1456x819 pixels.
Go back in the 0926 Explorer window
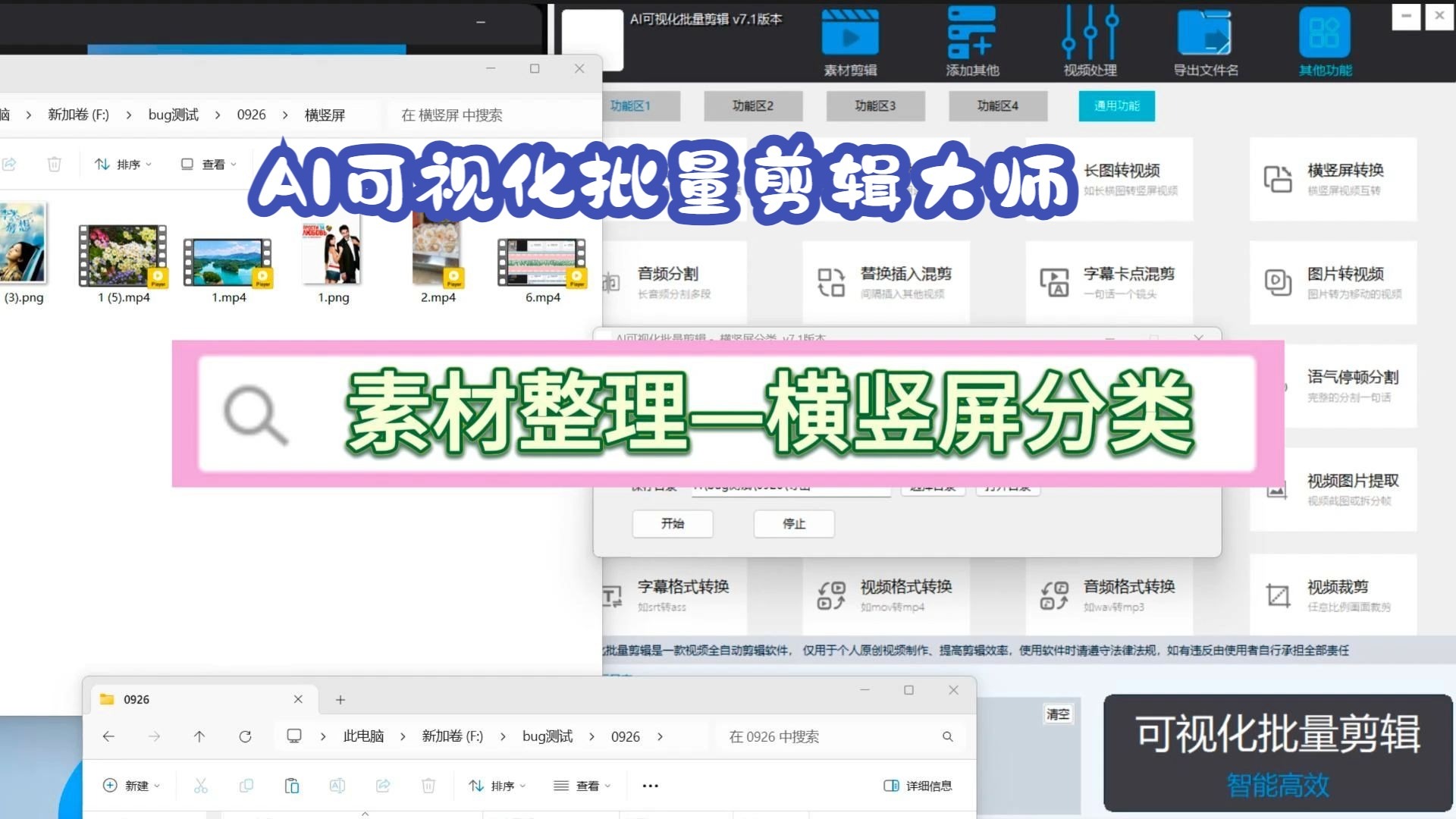click(108, 736)
